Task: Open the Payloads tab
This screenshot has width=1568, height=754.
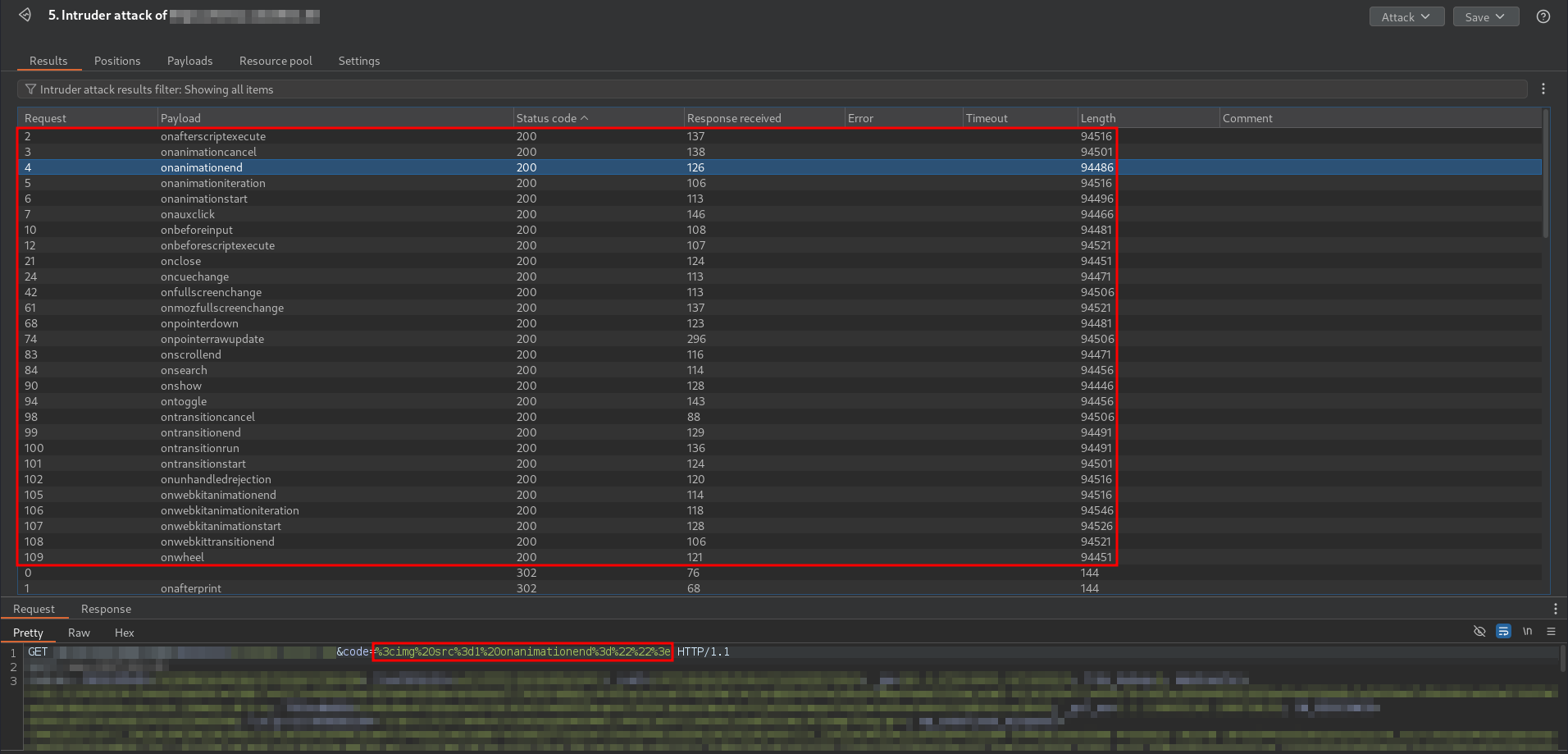Action: 189,61
